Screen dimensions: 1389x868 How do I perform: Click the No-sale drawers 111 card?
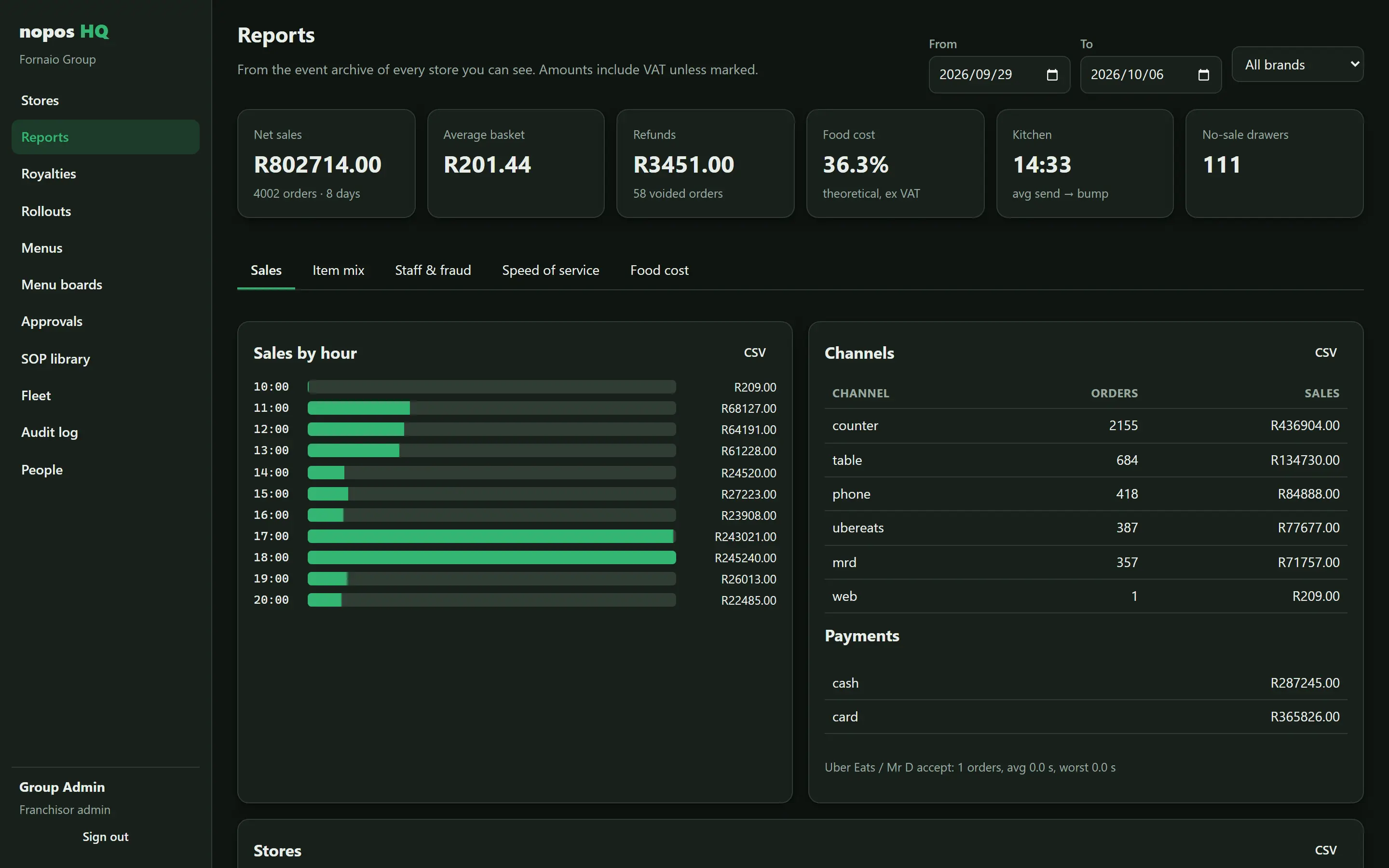(1274, 163)
